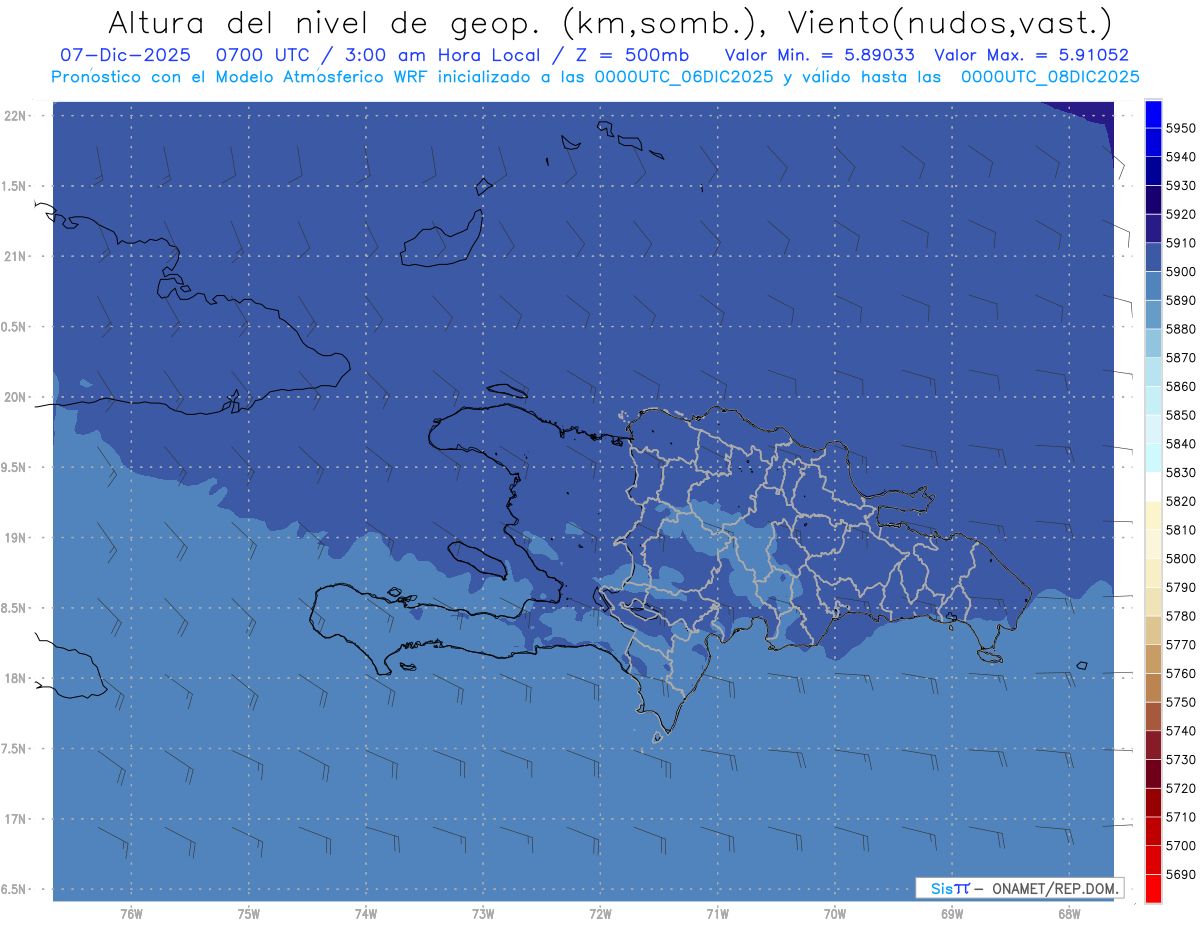
Task: Click the '5720' colorbar label
Action: click(1181, 788)
